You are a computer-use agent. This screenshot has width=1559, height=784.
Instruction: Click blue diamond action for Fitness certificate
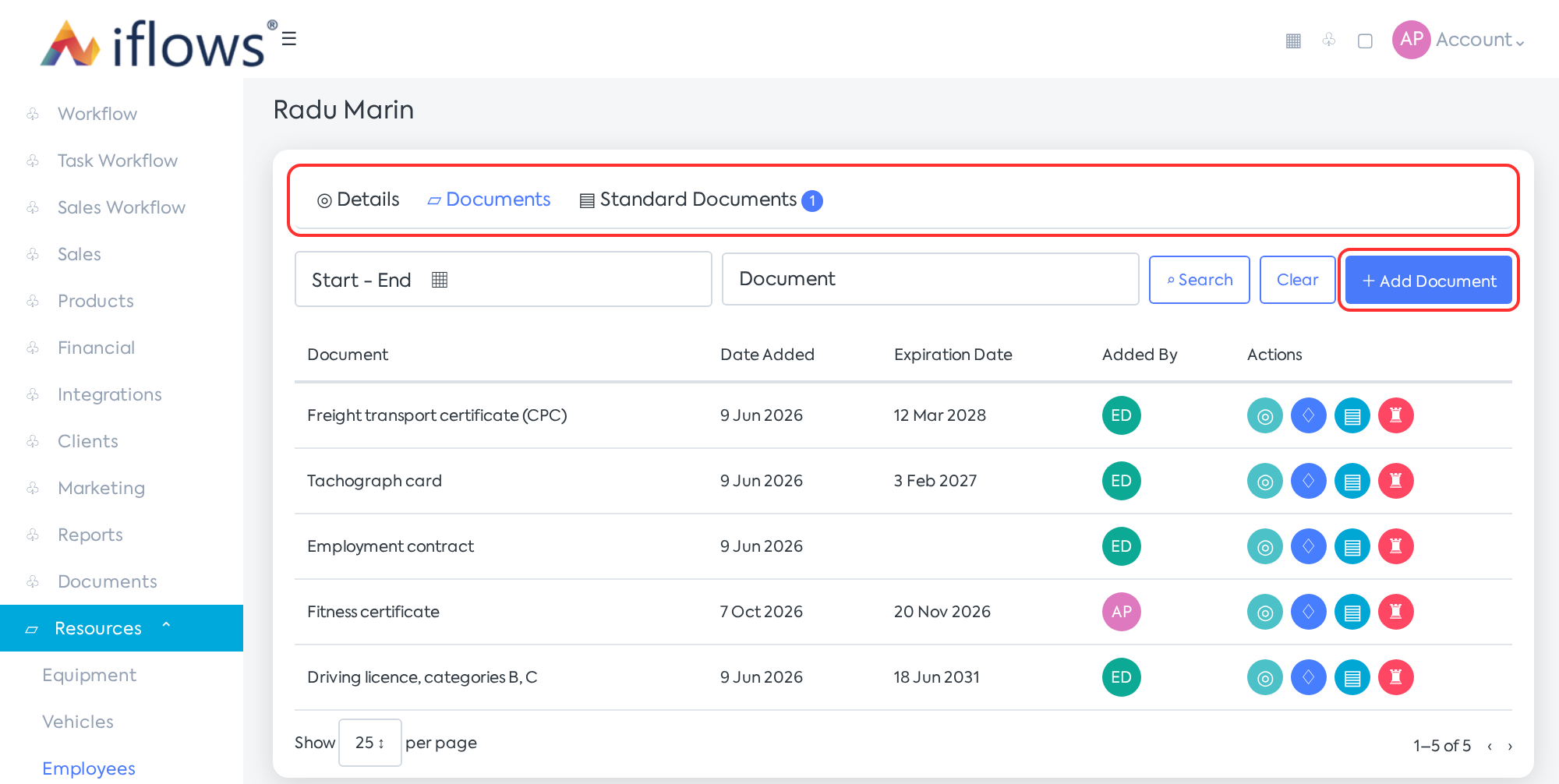(1309, 612)
